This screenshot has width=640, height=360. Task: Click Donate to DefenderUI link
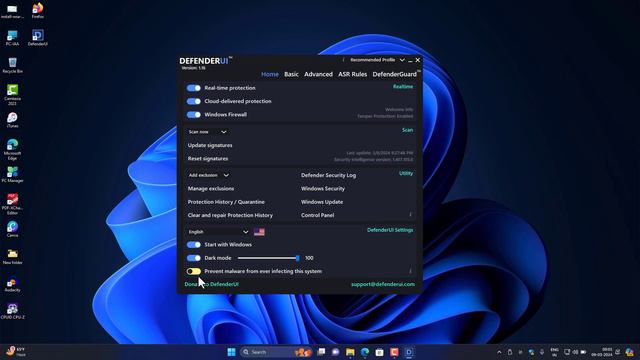(x=211, y=284)
